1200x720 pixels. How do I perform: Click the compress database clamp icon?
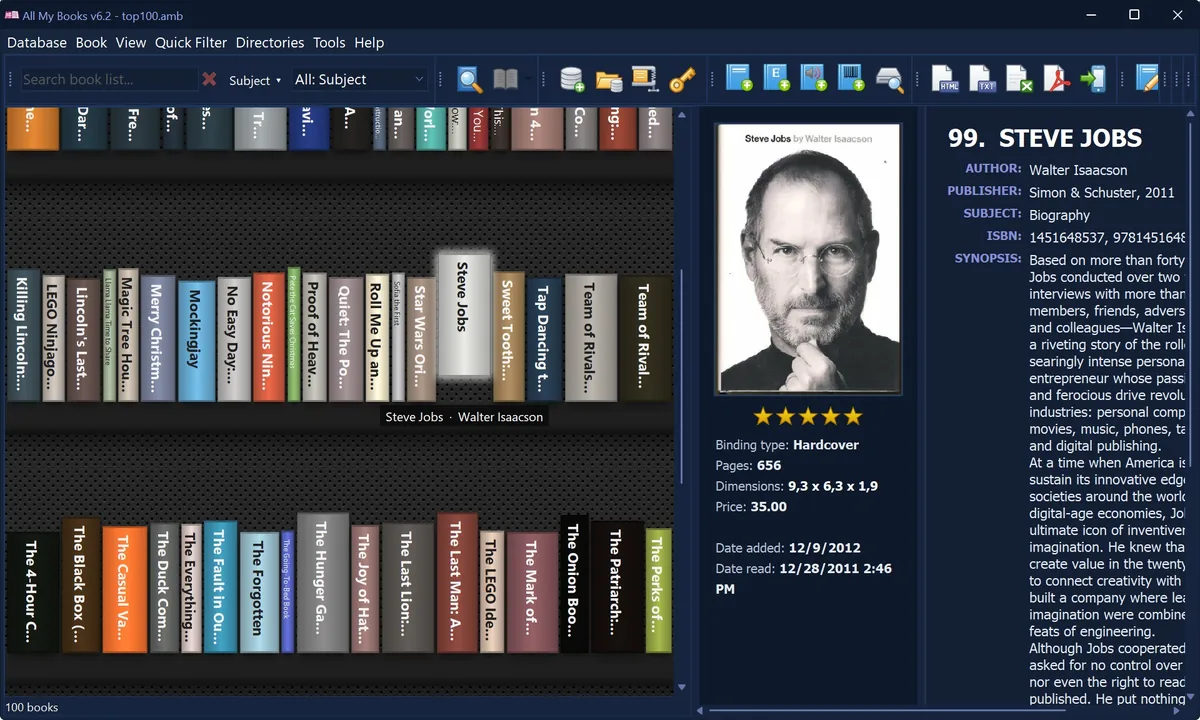pyautogui.click(x=645, y=79)
